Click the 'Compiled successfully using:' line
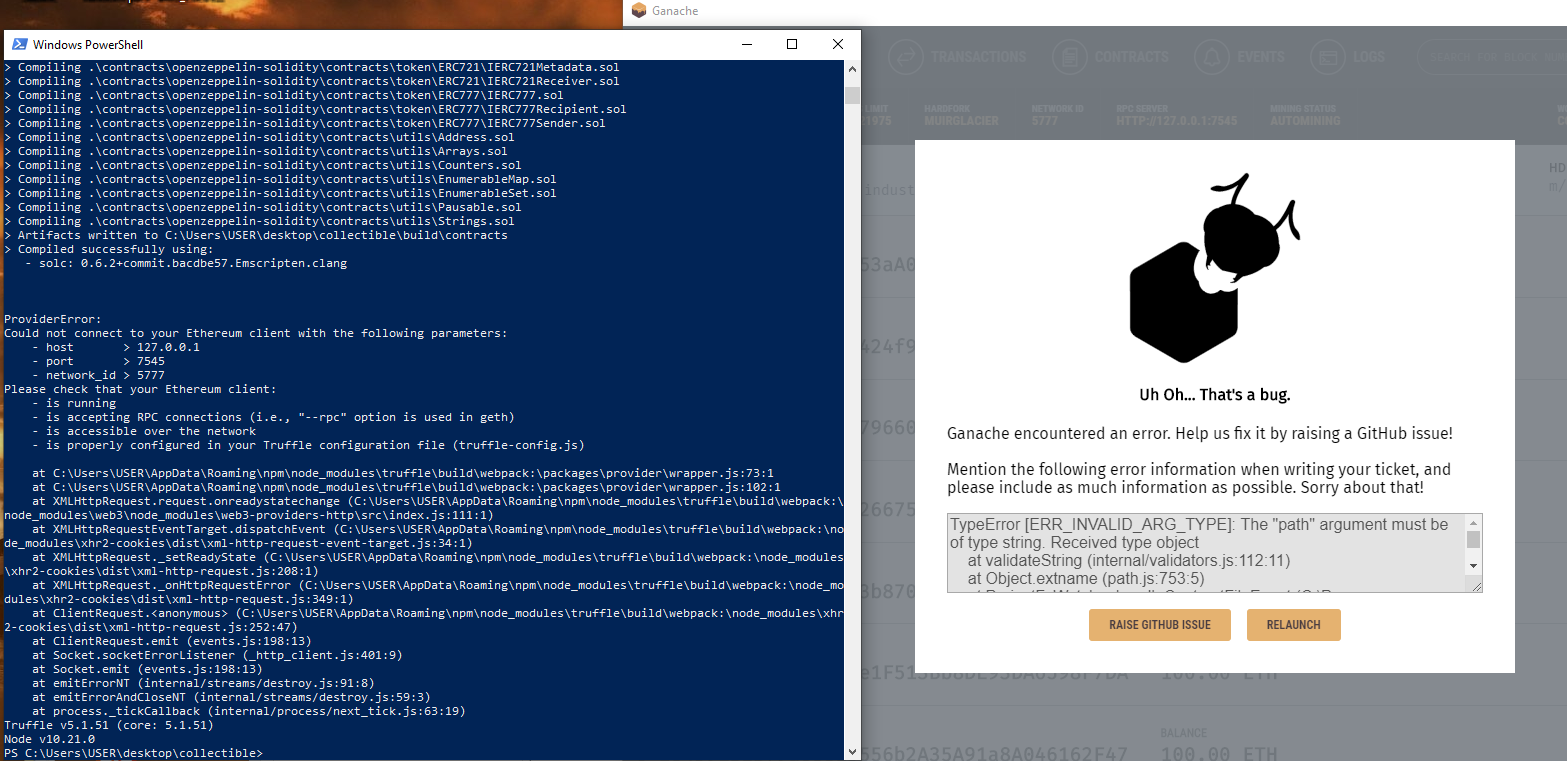 click(108, 249)
